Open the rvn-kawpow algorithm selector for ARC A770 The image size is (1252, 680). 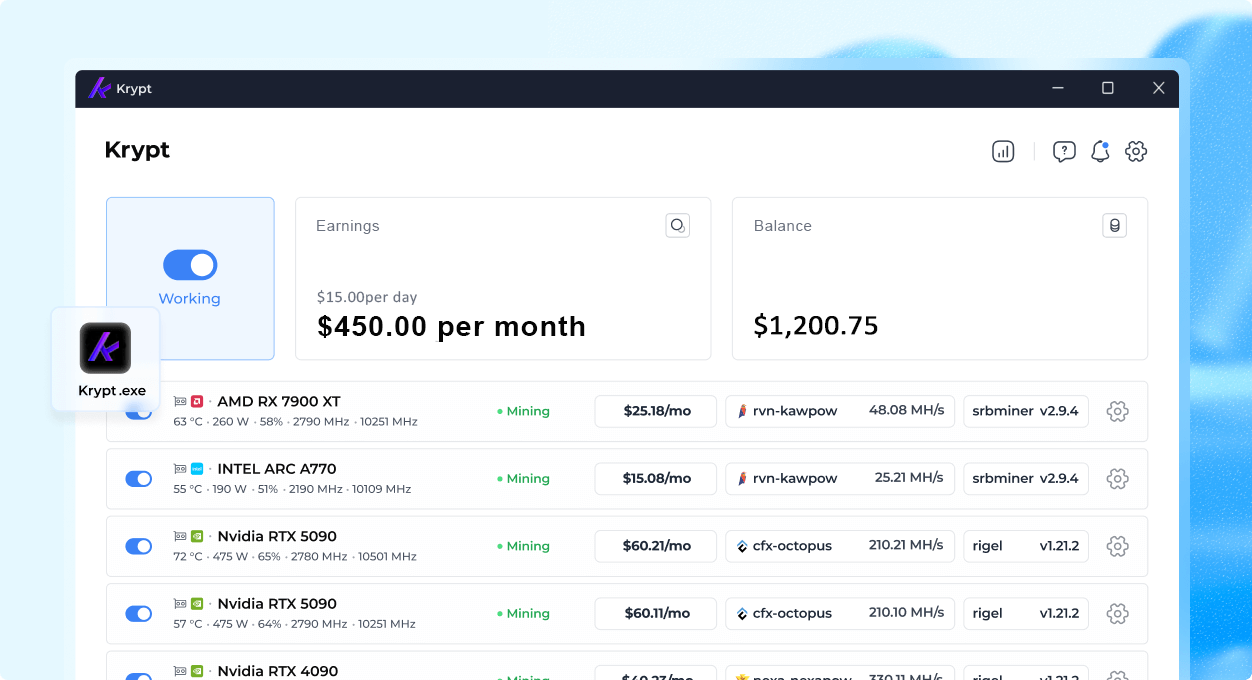839,478
